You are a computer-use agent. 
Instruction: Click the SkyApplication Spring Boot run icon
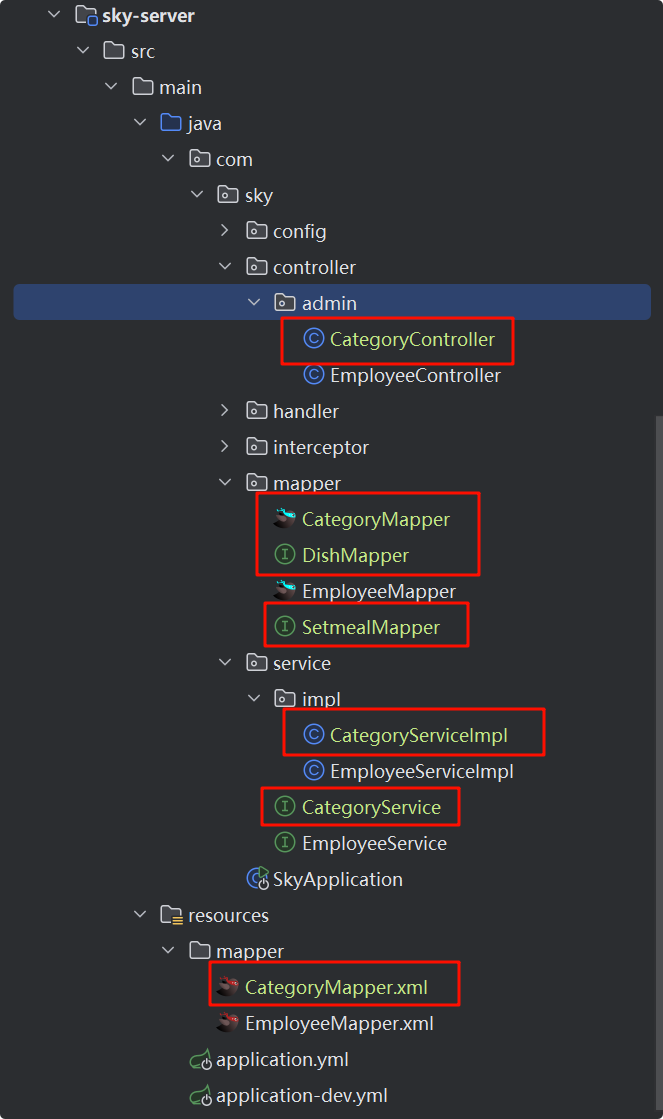(x=258, y=879)
